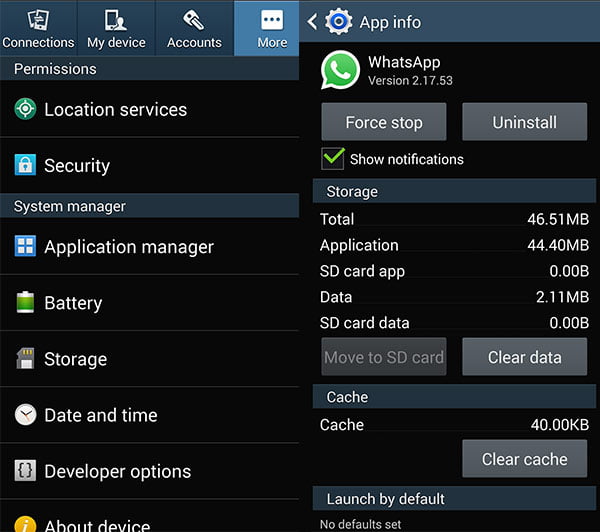The image size is (600, 532).
Task: Click the Storage section header in App info
Action: [454, 191]
